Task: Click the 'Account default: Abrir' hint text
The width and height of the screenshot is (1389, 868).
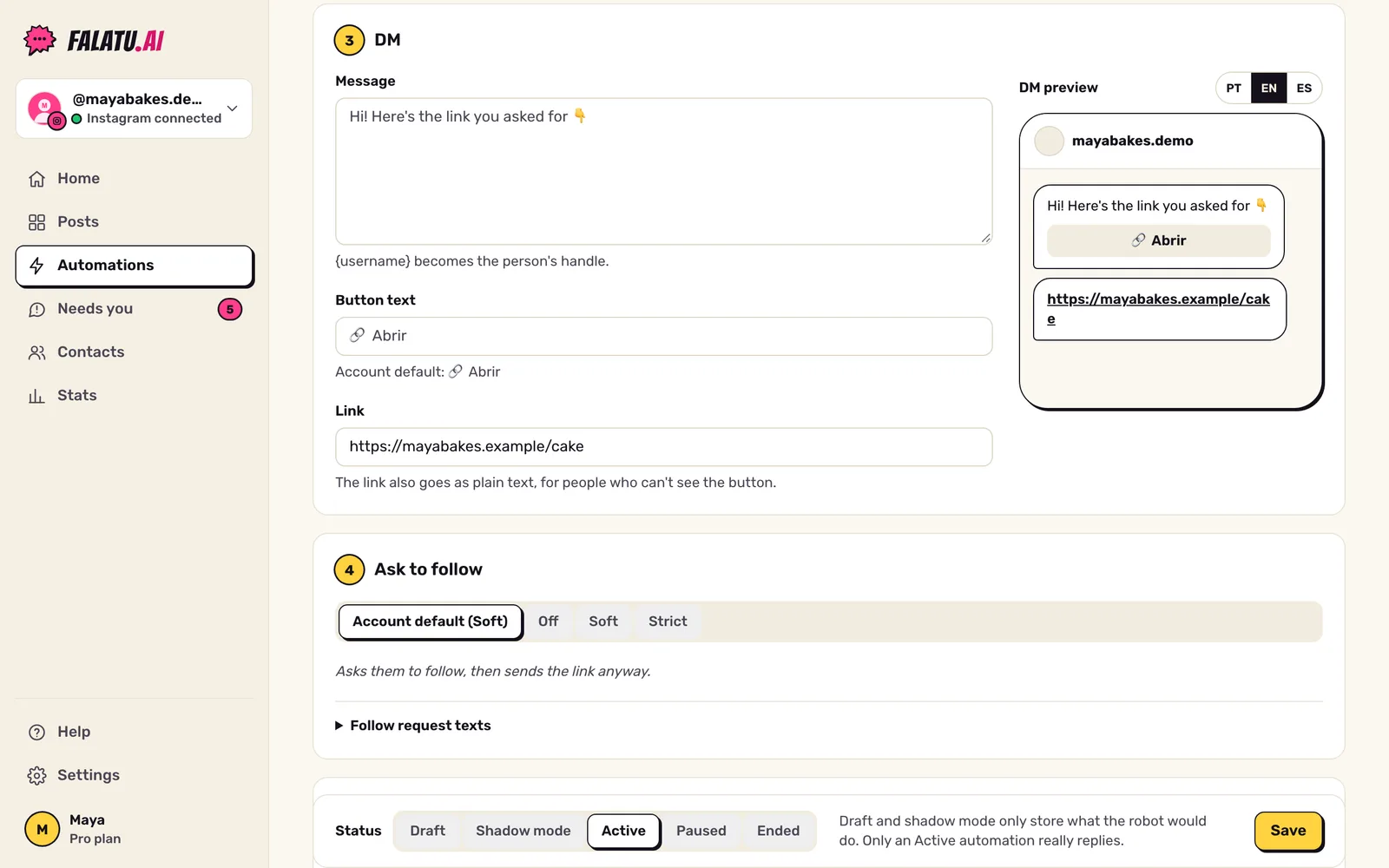Action: (418, 372)
